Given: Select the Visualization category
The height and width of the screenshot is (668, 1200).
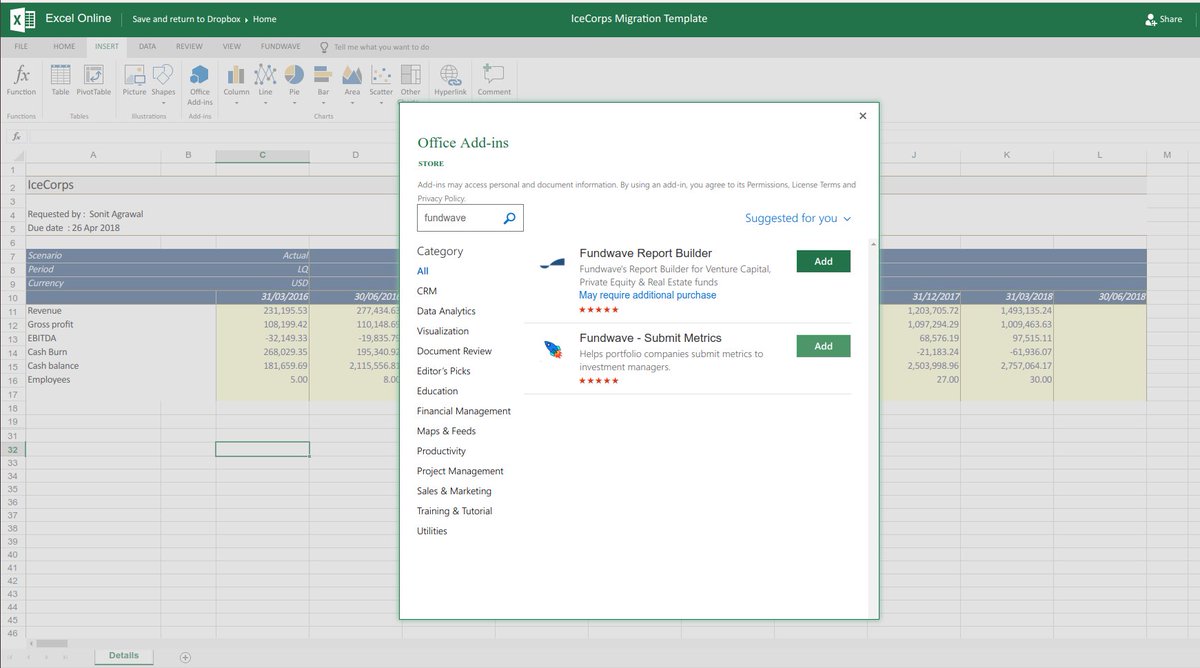Looking at the screenshot, I should (x=443, y=331).
